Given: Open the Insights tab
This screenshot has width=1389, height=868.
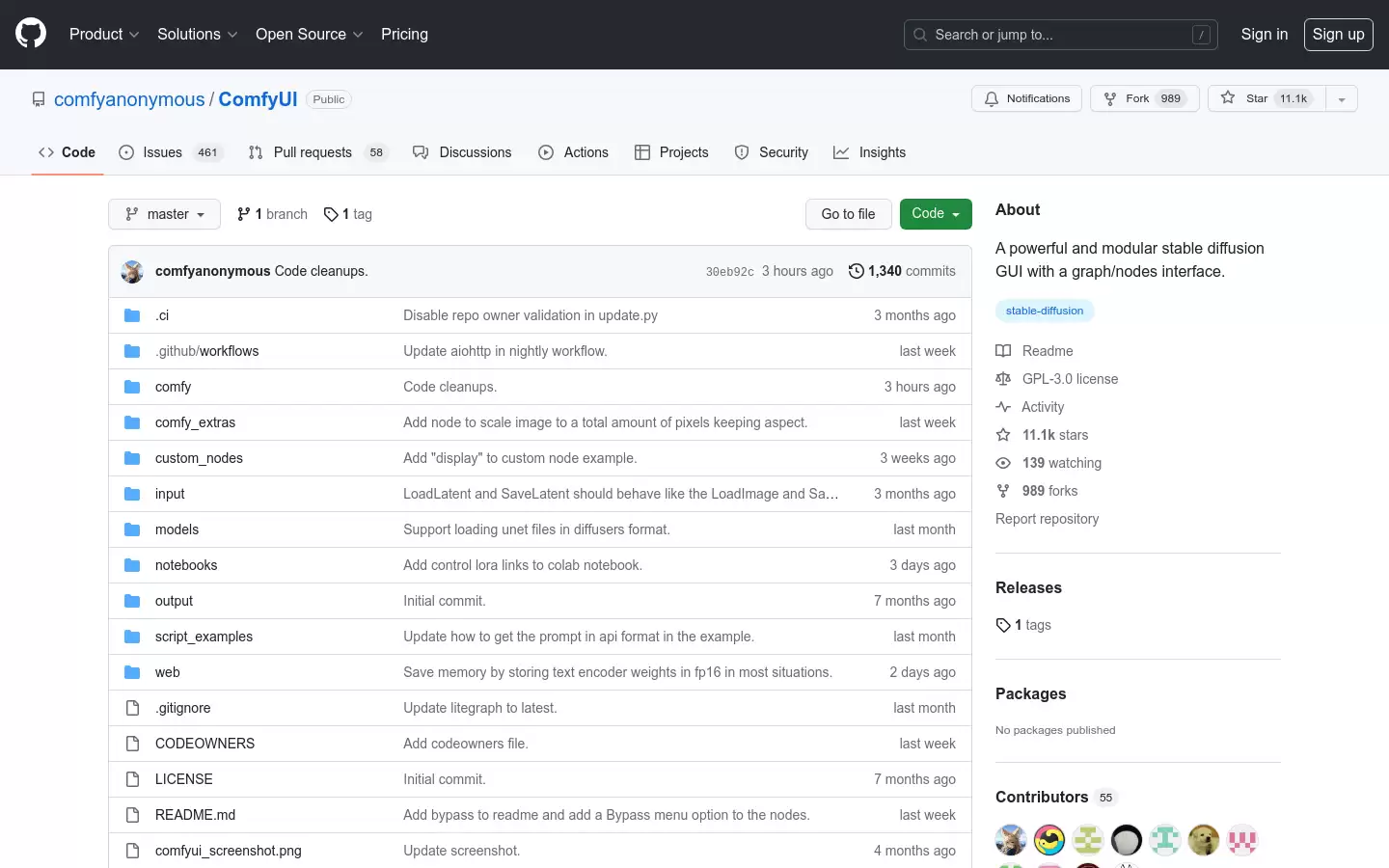Looking at the screenshot, I should point(870,152).
